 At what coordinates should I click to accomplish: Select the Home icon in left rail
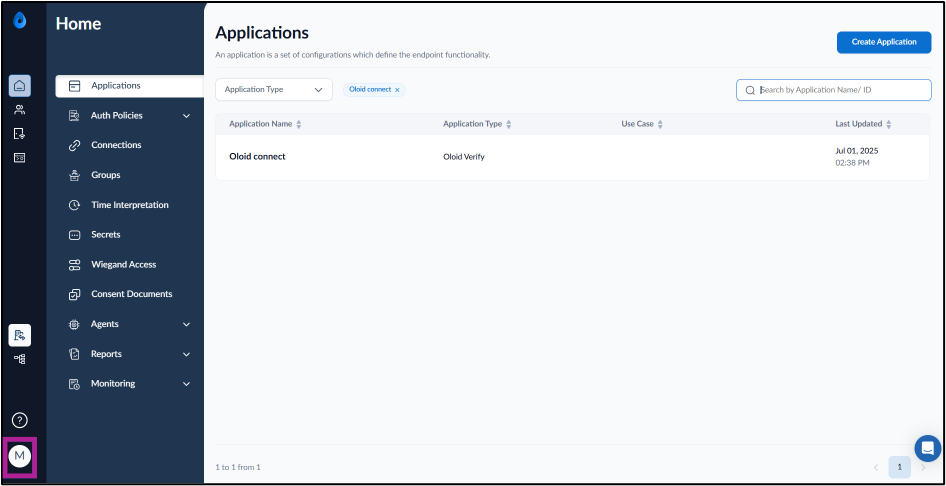(x=20, y=86)
